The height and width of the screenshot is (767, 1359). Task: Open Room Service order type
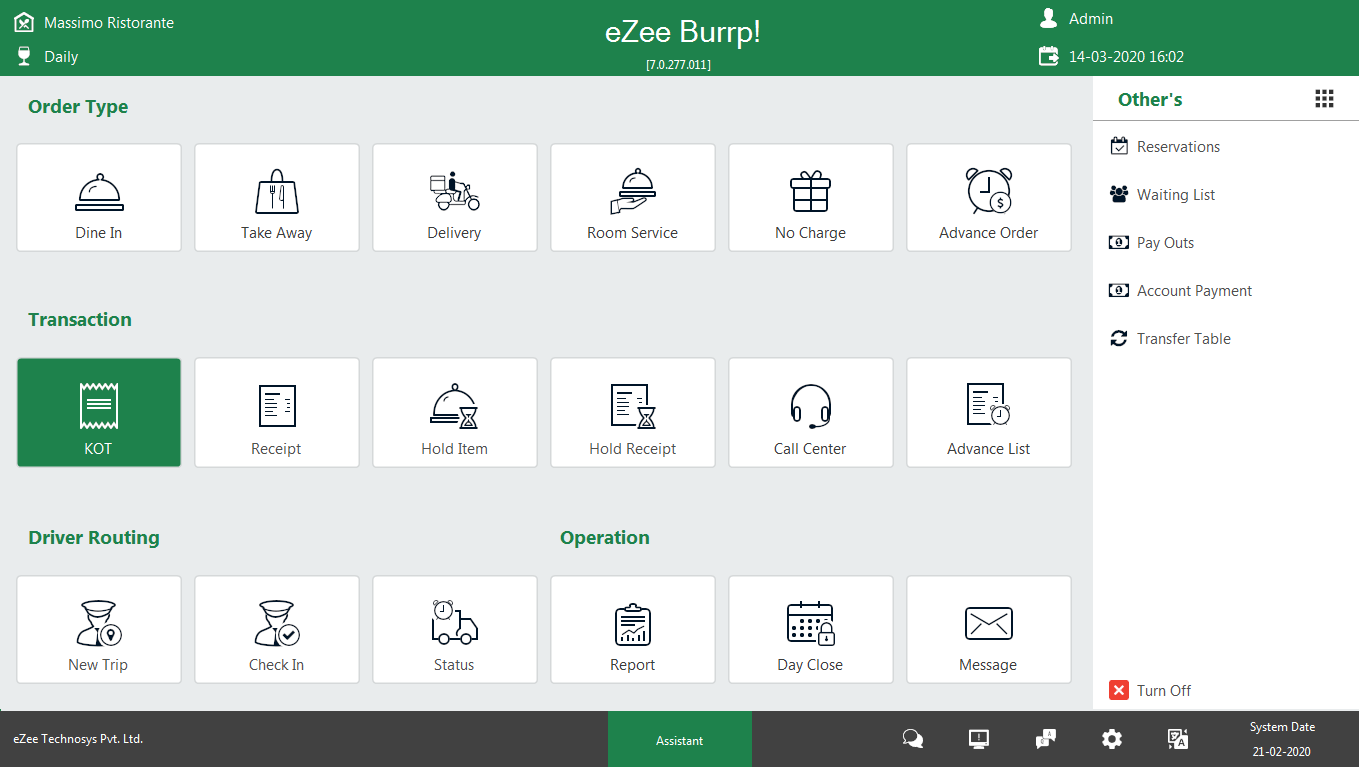(x=633, y=197)
